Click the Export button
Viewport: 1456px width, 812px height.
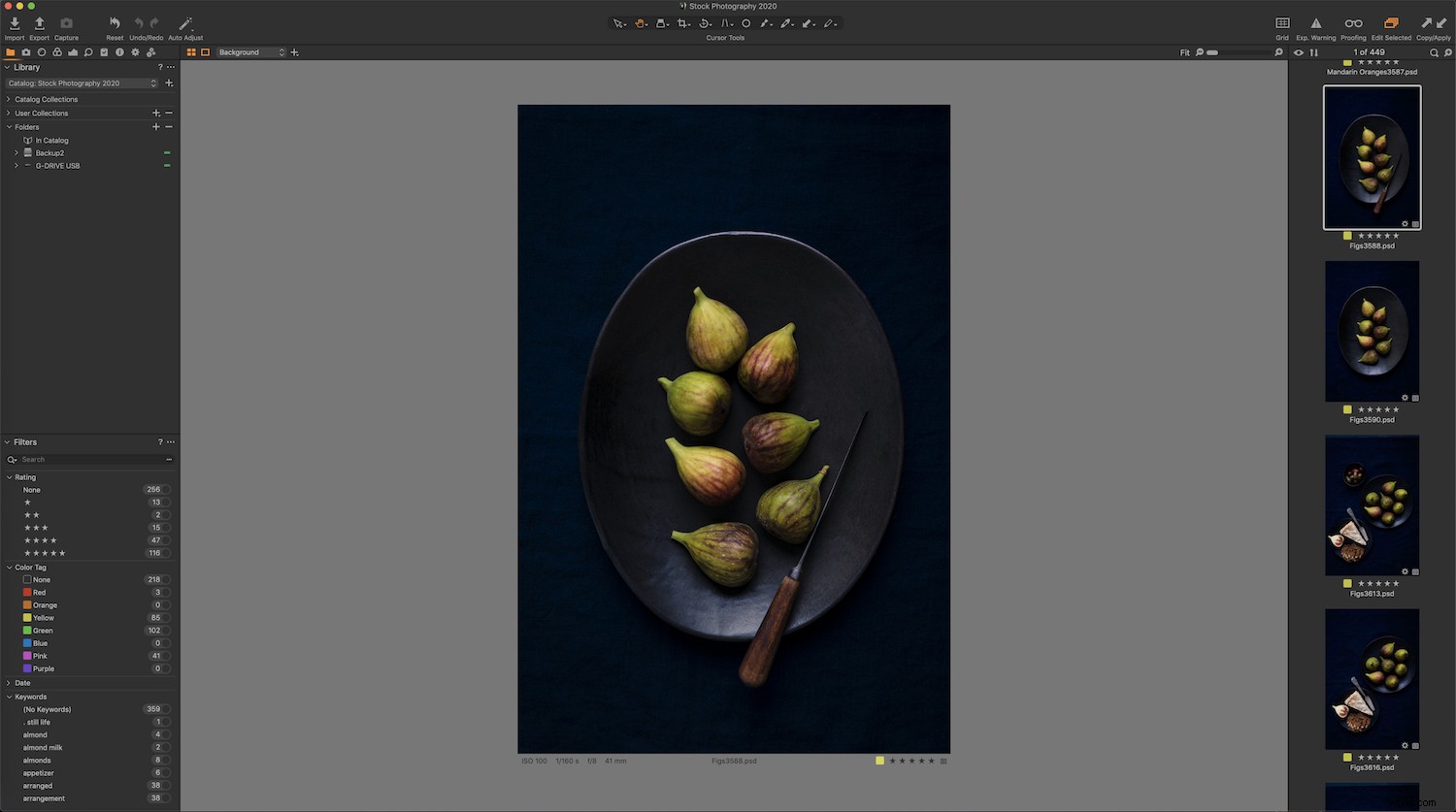(x=39, y=23)
